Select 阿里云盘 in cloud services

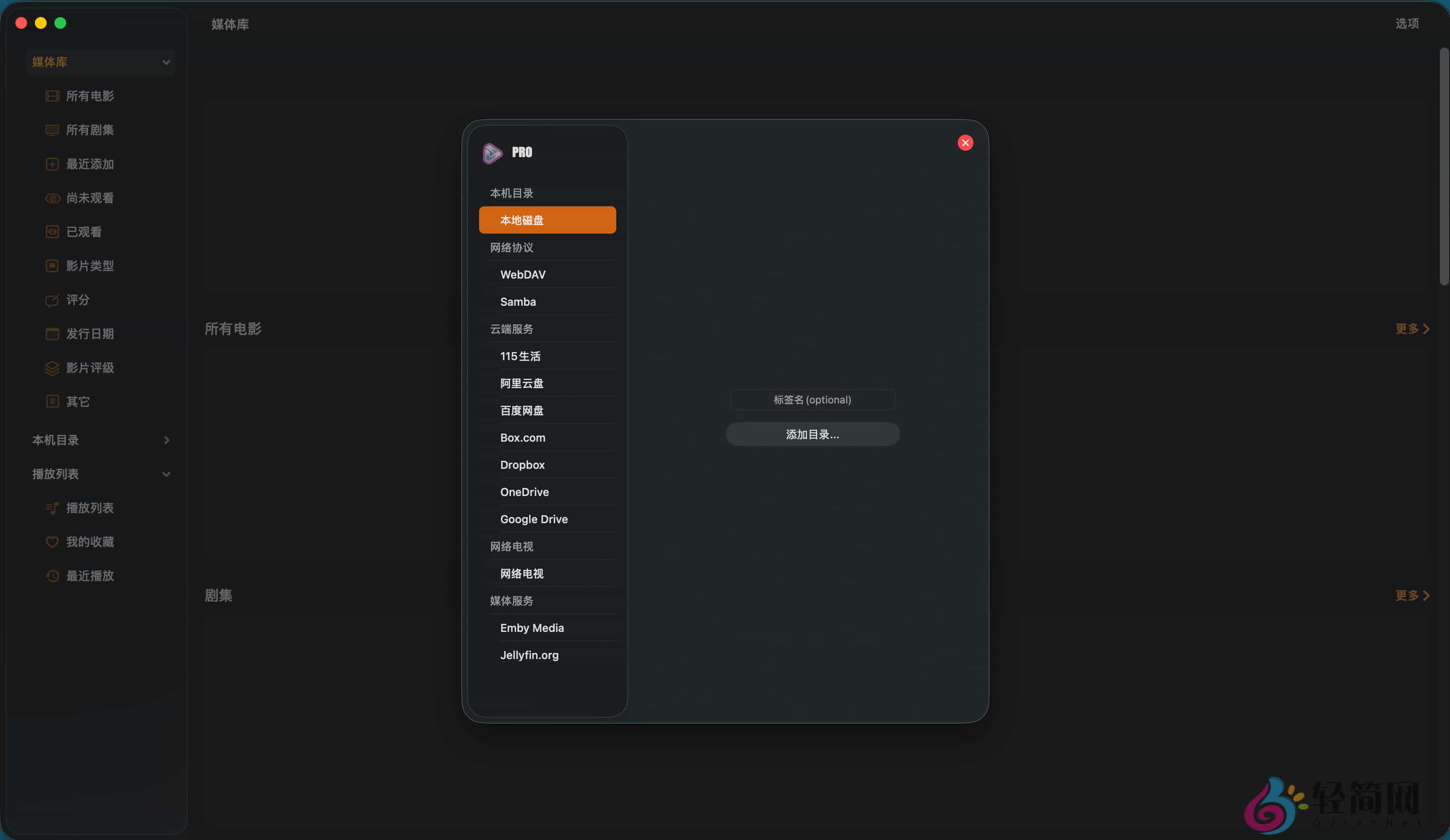tap(521, 383)
